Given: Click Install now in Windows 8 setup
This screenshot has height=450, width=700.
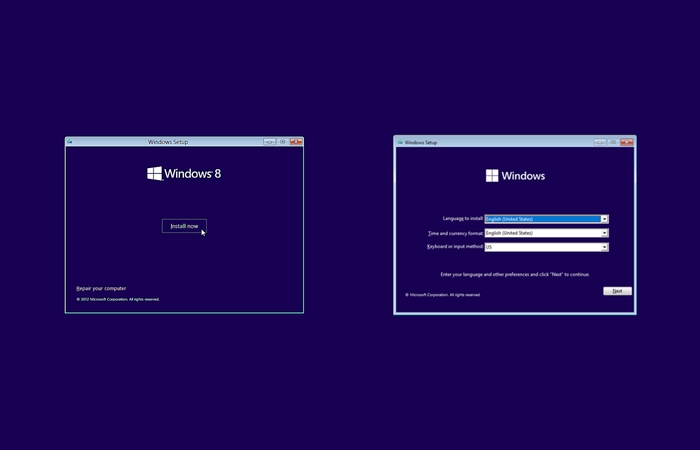Looking at the screenshot, I should tap(184, 226).
